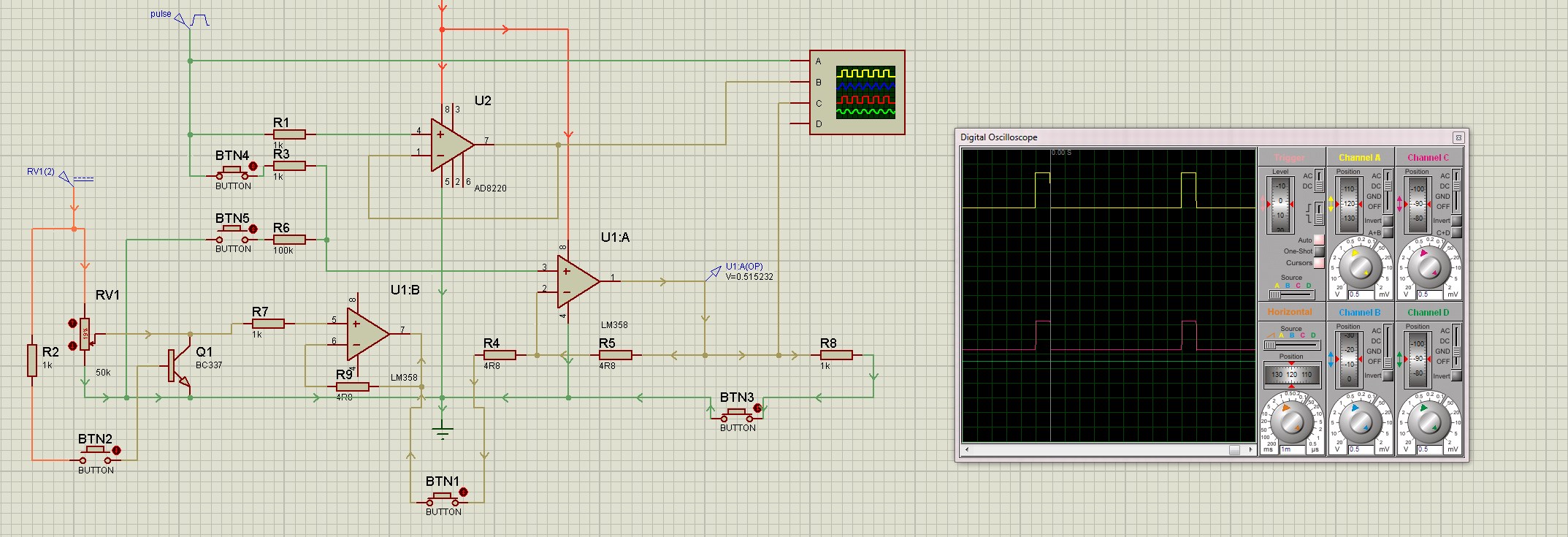Click the U1:A LM358 op-amp
This screenshot has width=1568, height=537.
pos(577,281)
